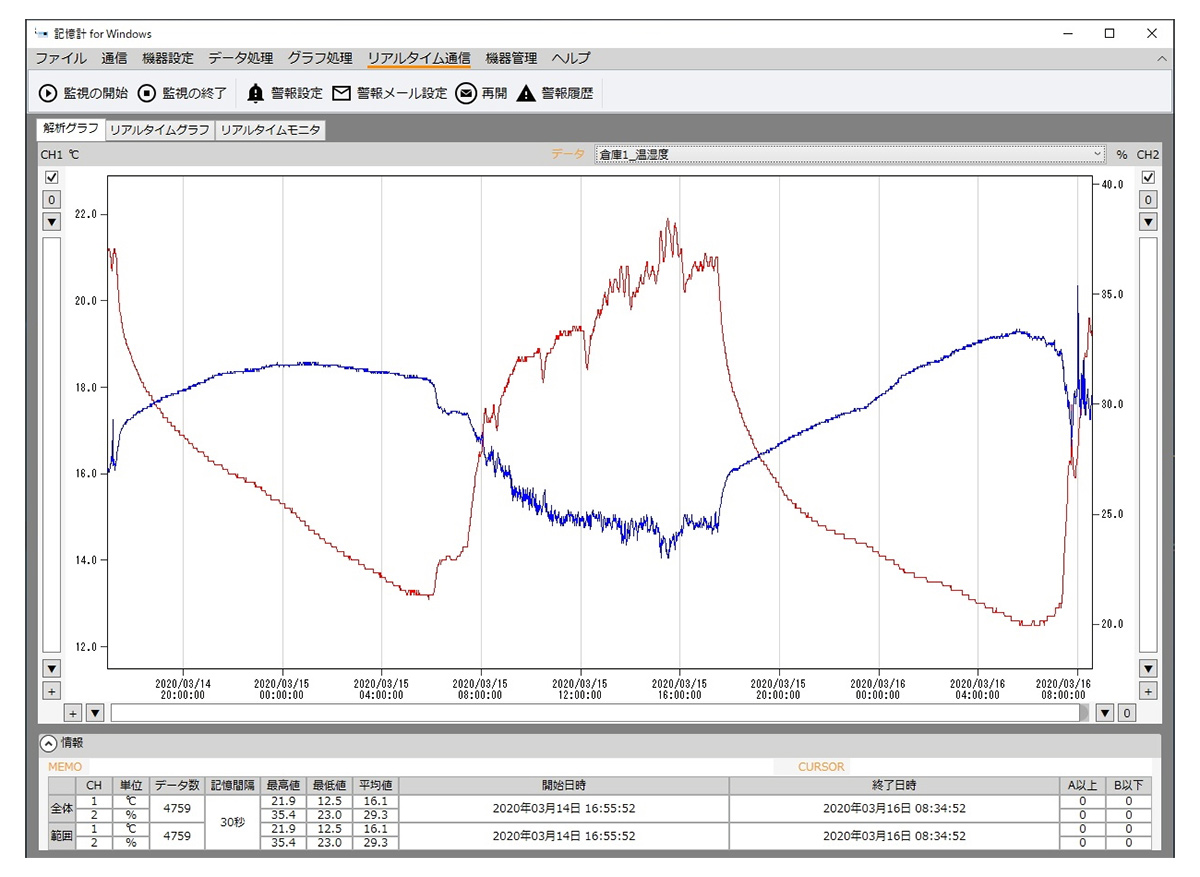Stop monitoring via 監視の終了 icon

pos(147,93)
